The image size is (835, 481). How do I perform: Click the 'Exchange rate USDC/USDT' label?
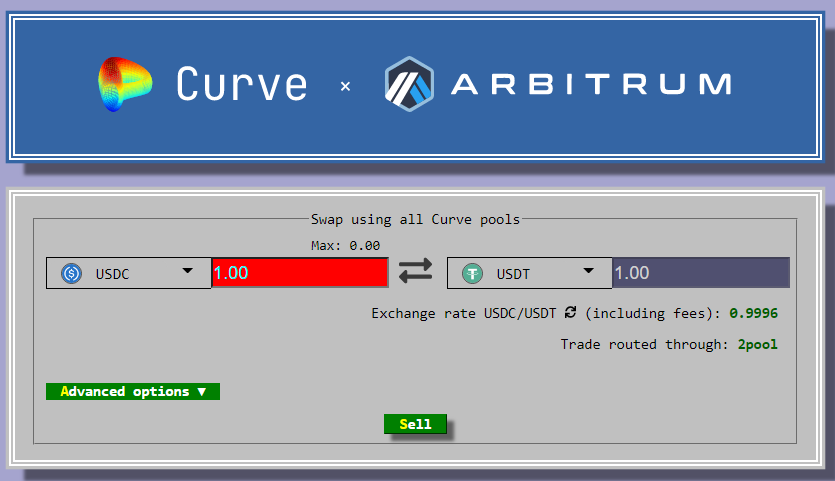coord(464,313)
